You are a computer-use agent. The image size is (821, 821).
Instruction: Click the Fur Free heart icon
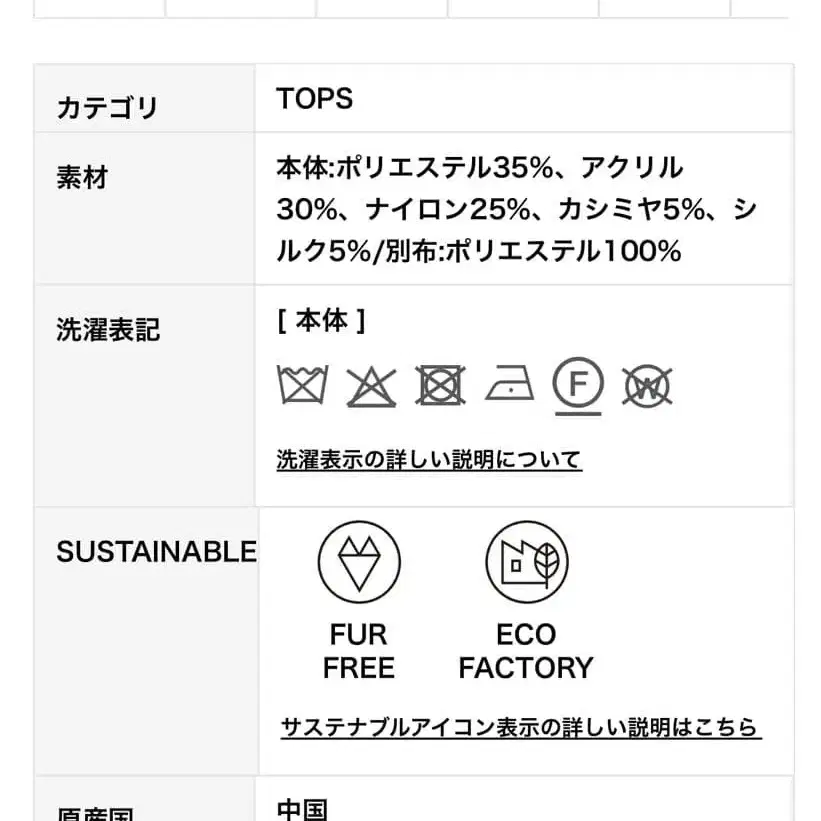(359, 562)
